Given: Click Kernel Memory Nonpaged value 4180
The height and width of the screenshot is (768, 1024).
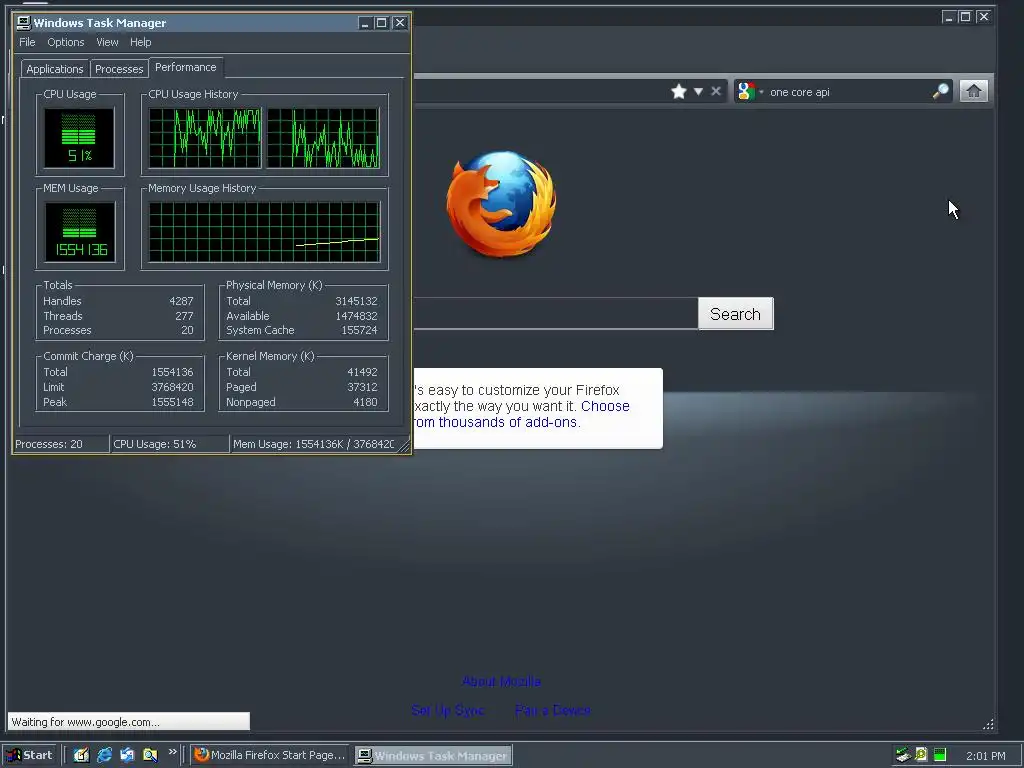Looking at the screenshot, I should (x=365, y=402).
